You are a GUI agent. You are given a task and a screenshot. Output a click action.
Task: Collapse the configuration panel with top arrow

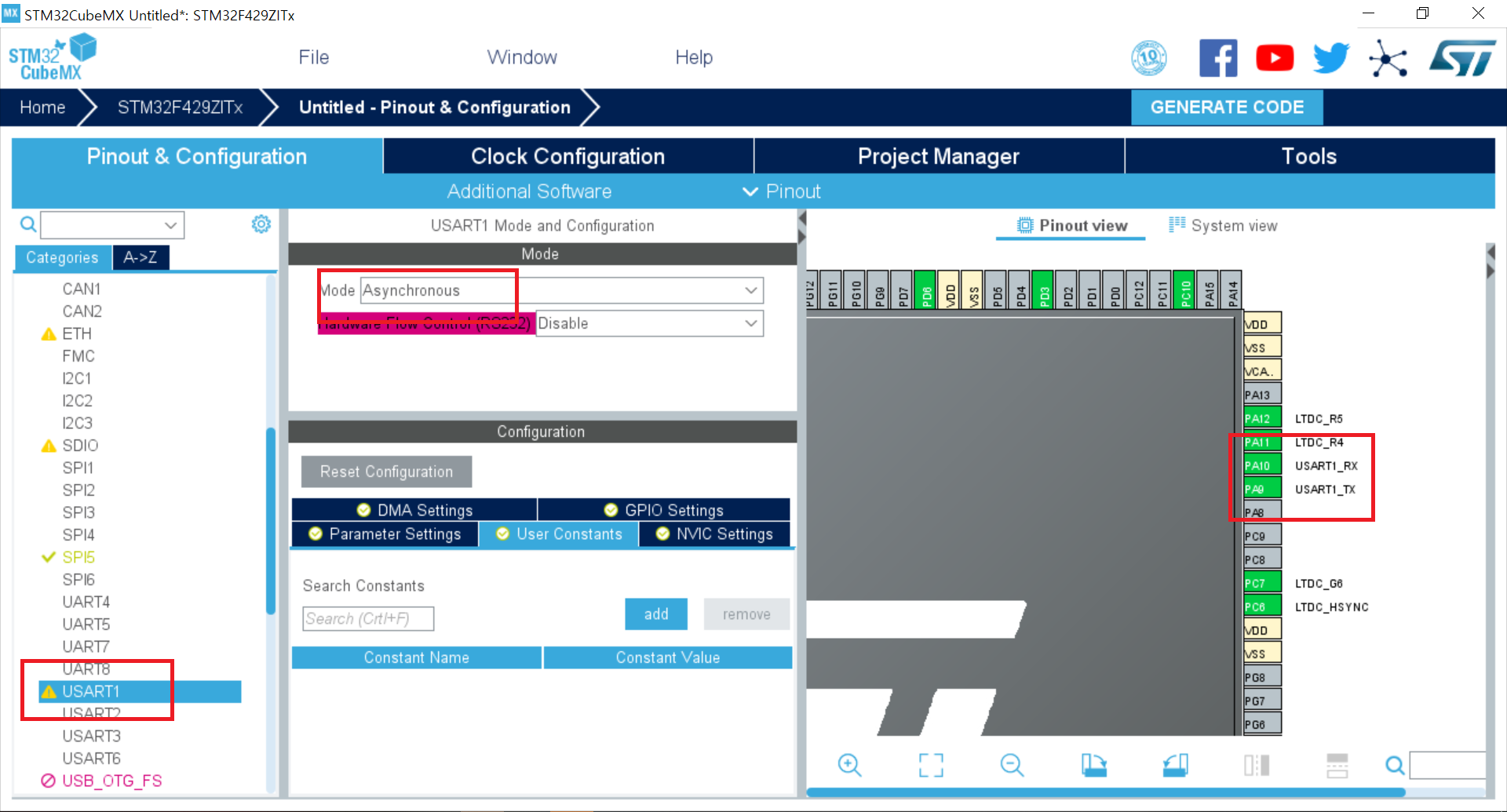coord(801,217)
